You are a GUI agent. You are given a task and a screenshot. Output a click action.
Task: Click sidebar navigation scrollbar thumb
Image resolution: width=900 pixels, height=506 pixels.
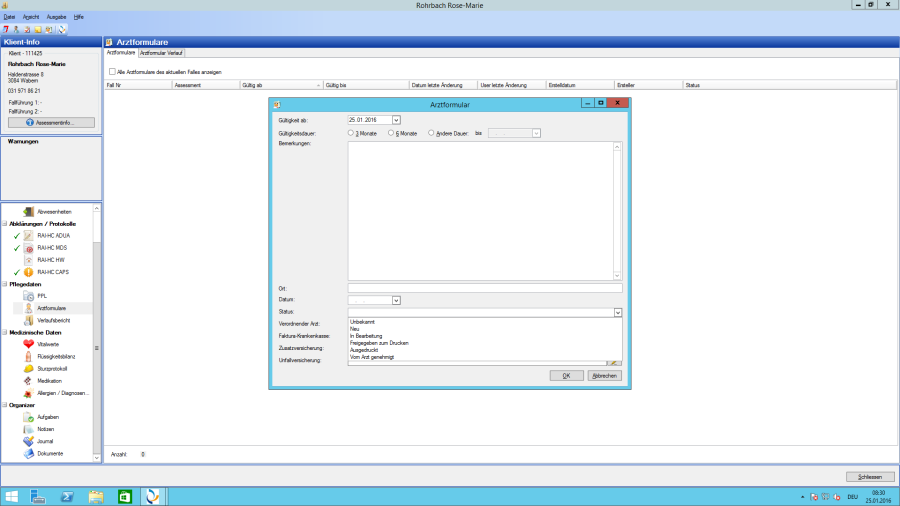pos(96,347)
